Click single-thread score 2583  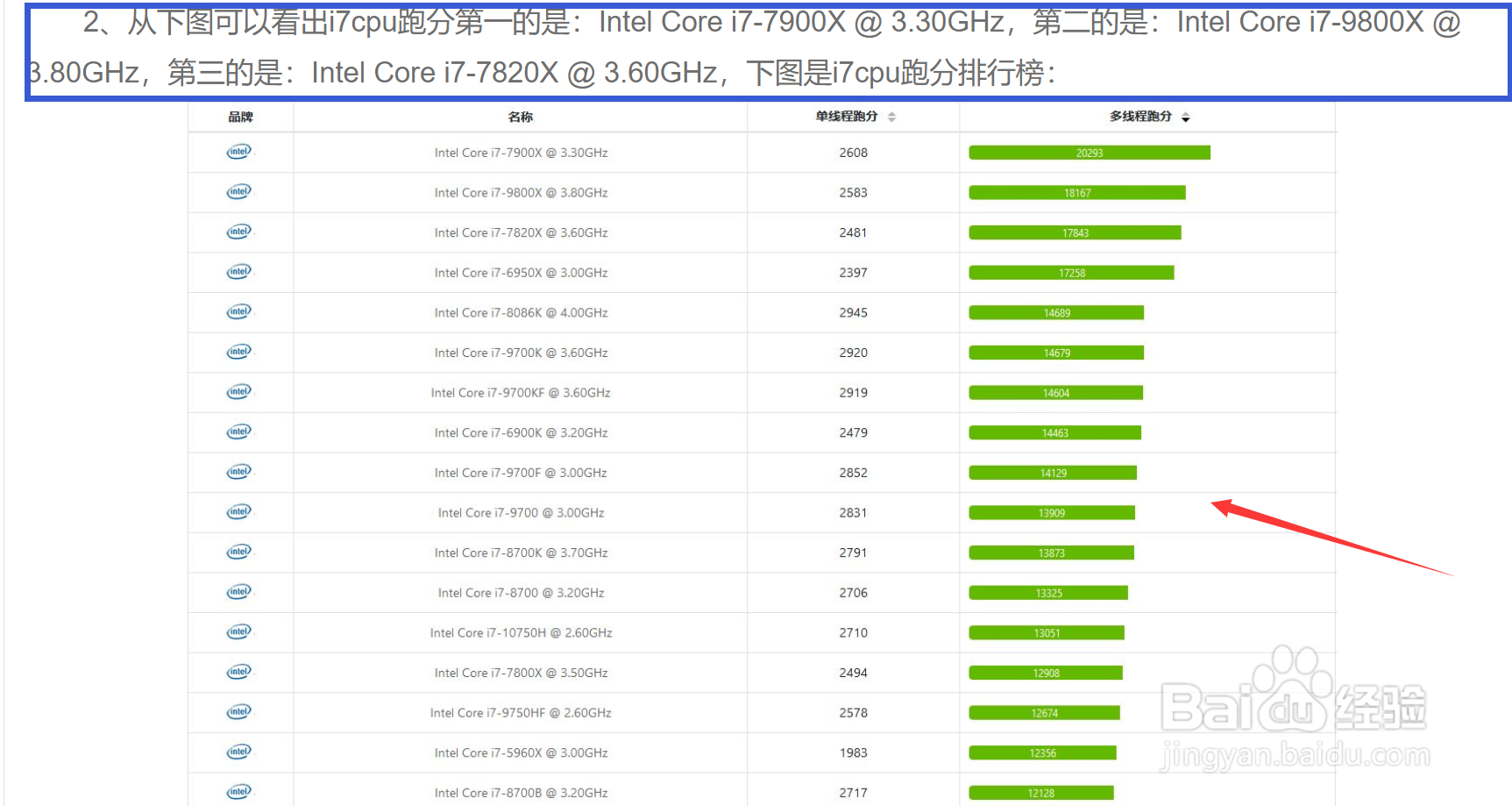853,193
